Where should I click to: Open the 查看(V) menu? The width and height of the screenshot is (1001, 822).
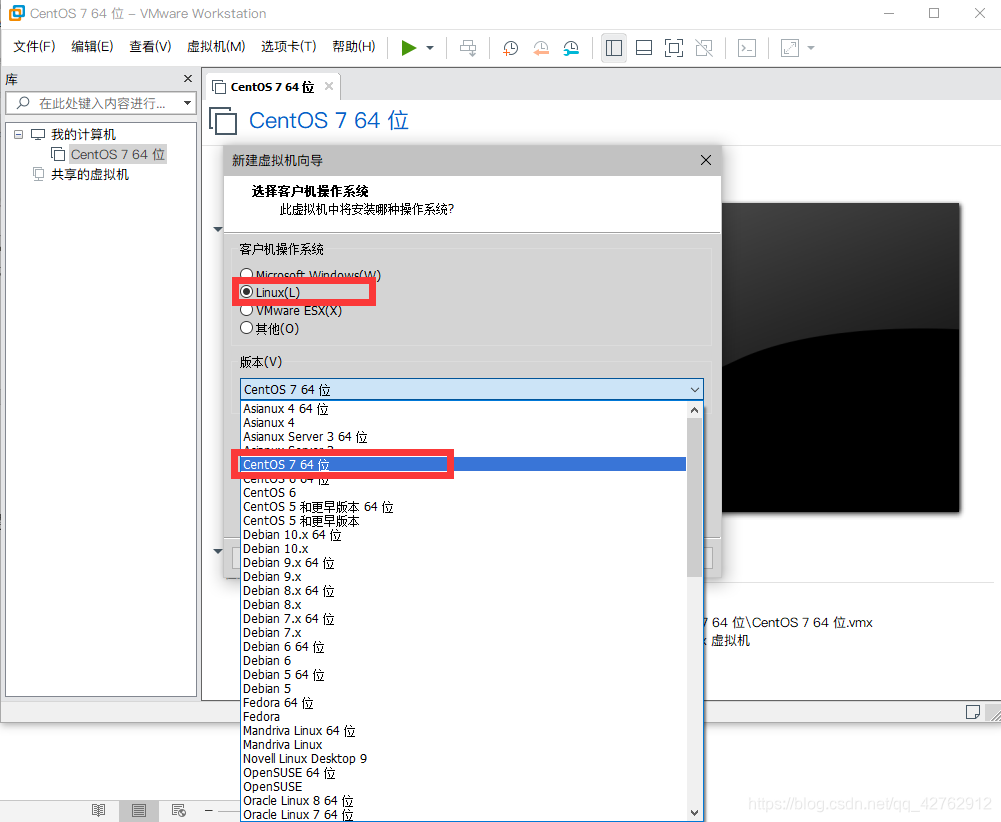[x=150, y=47]
